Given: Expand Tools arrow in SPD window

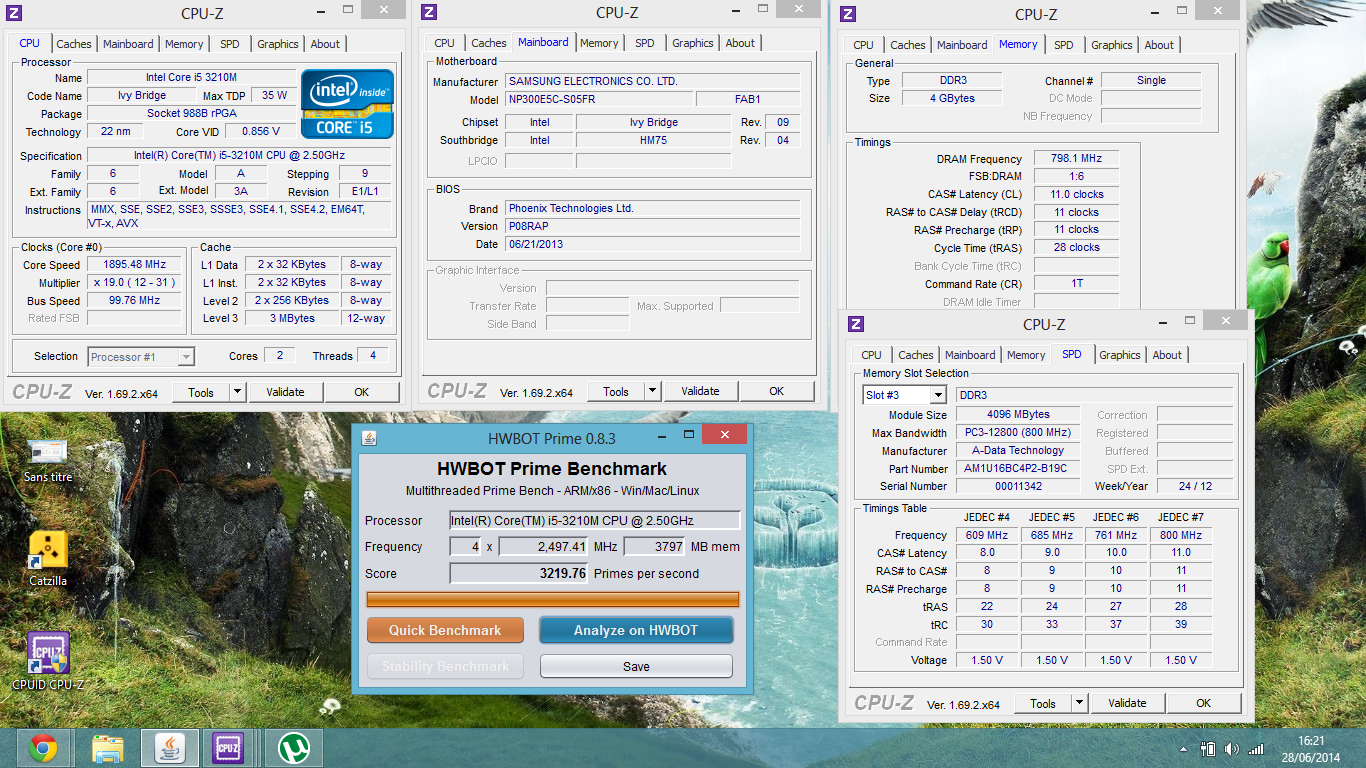Looking at the screenshot, I should click(x=1080, y=703).
